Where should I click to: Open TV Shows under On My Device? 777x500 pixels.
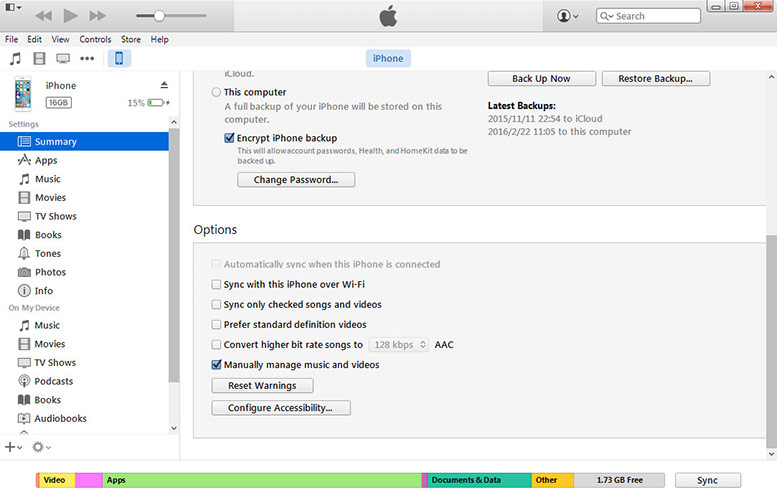coord(84,362)
